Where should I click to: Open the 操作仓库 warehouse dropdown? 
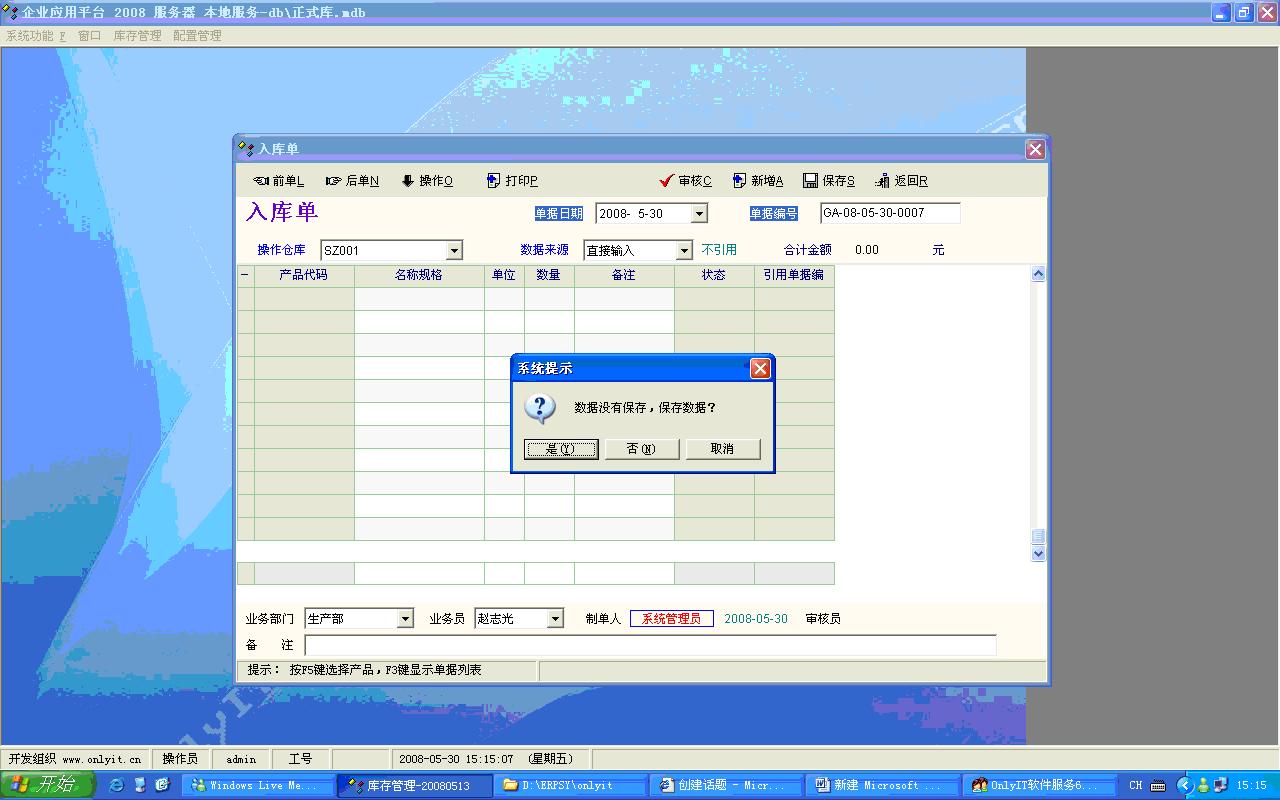(454, 251)
